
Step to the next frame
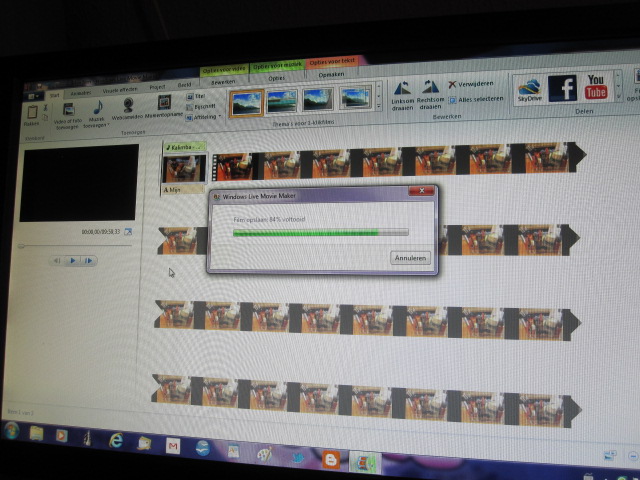tap(89, 260)
